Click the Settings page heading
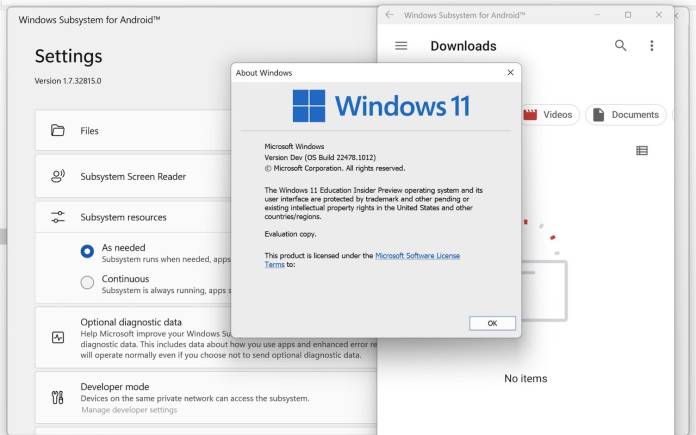The width and height of the screenshot is (696, 435). coord(68,56)
